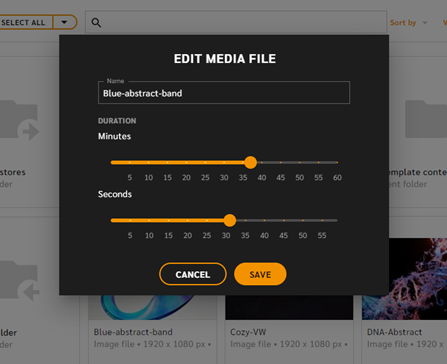Edit the Name field containing Blue-abstract-band
Screen dimensions: 447x364
[x=224, y=93]
